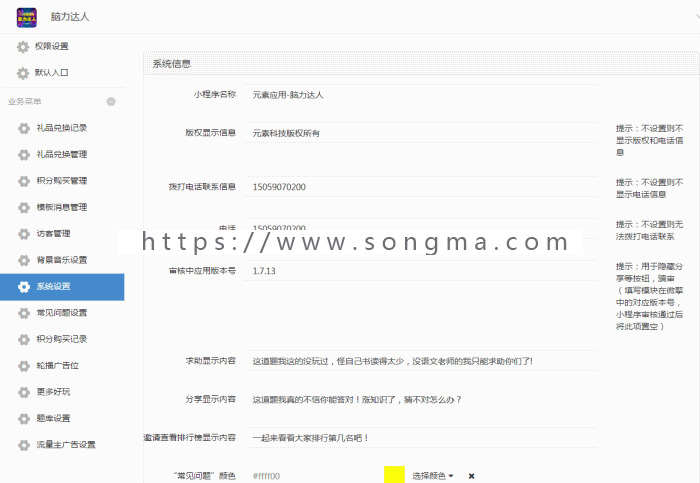Clear the color with the X button
700x483 pixels.
[x=471, y=476]
